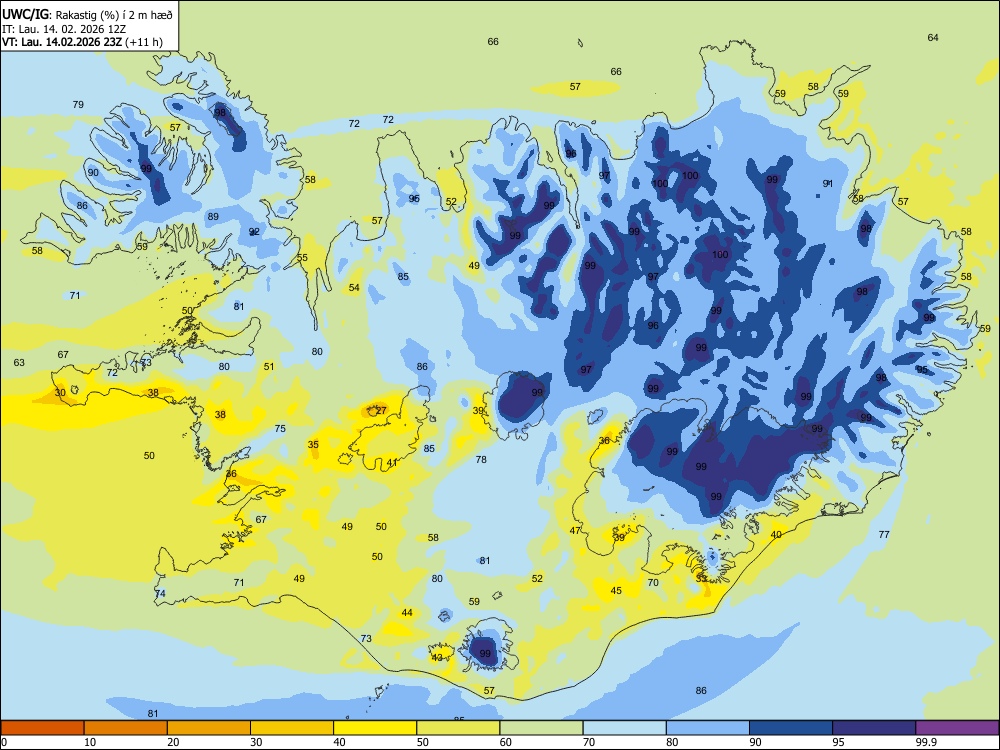This screenshot has height=750, width=1000.
Task: Select the humidity value 44
Action: [407, 613]
